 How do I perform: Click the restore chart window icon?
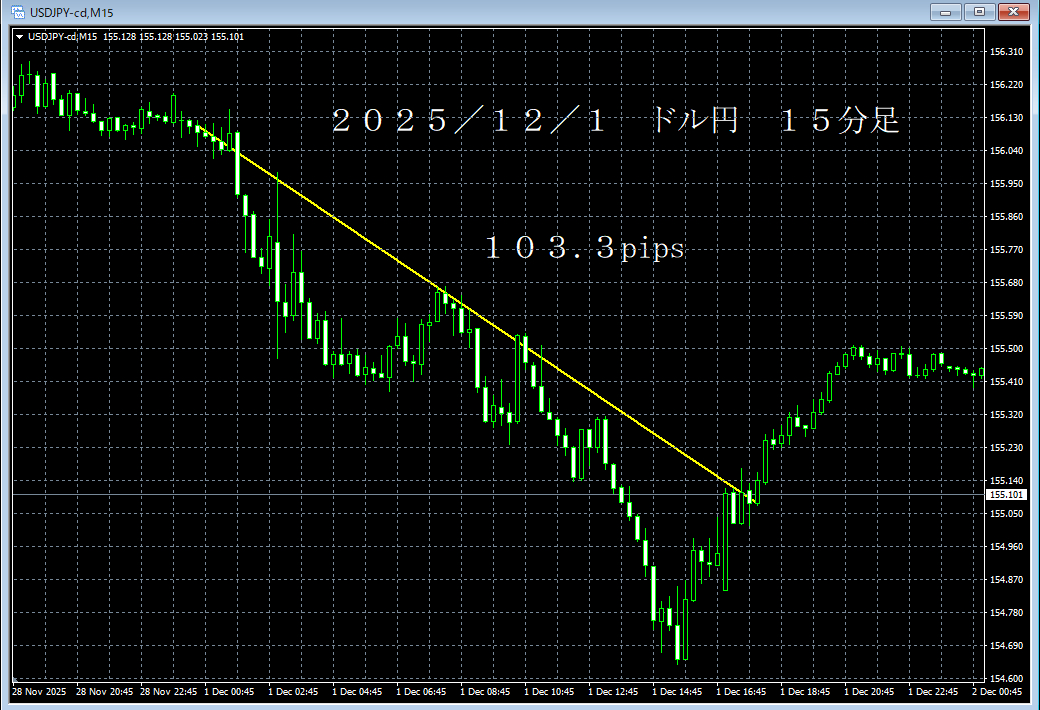[x=978, y=11]
